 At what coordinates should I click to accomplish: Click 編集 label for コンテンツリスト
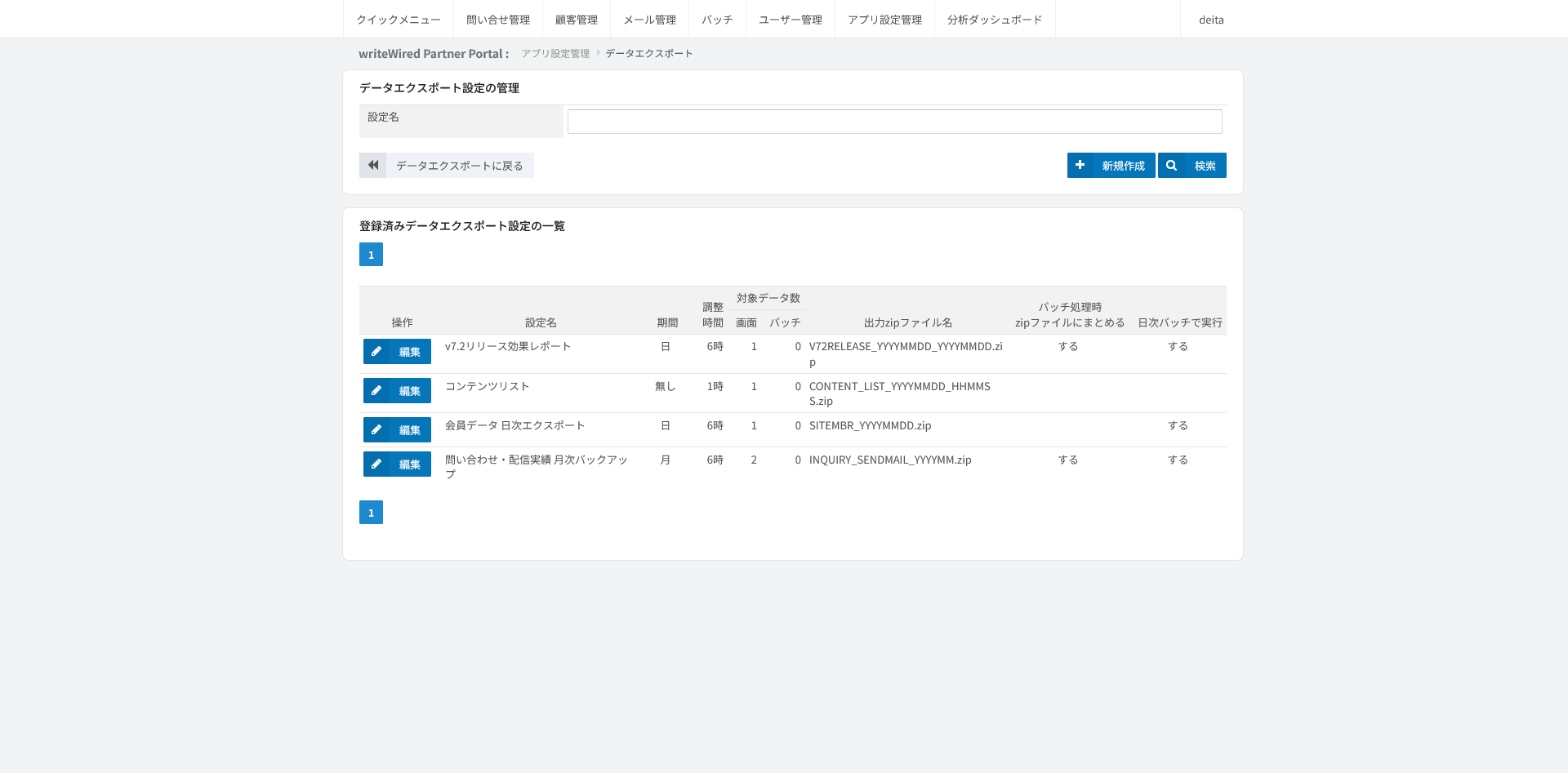tap(410, 391)
